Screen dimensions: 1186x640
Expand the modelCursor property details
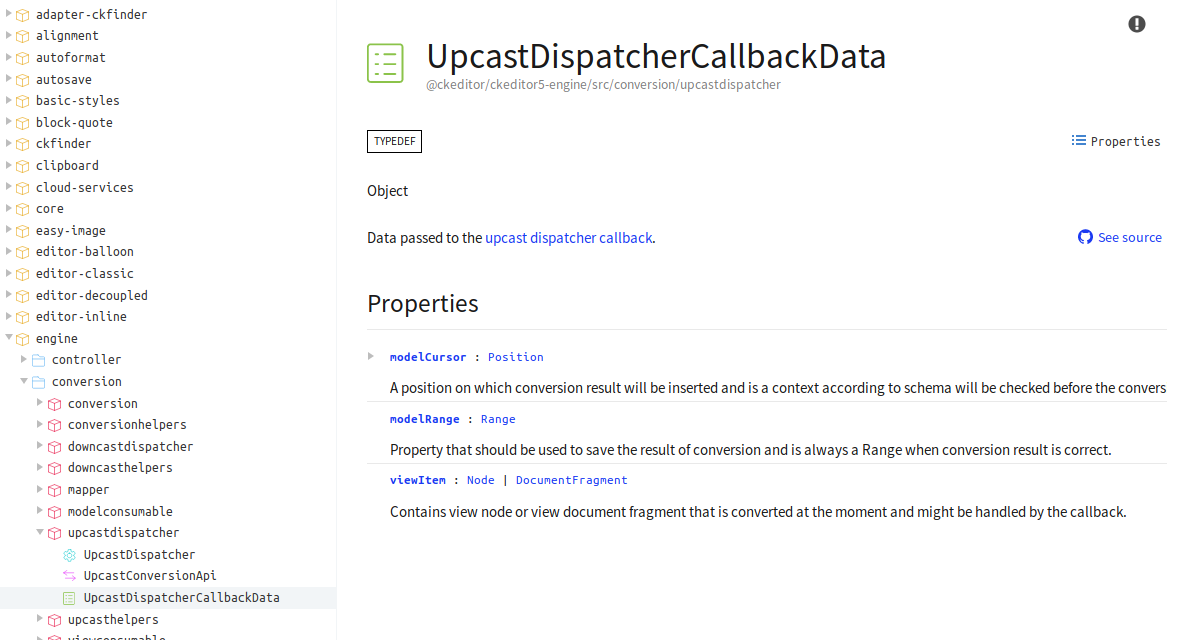click(x=370, y=356)
